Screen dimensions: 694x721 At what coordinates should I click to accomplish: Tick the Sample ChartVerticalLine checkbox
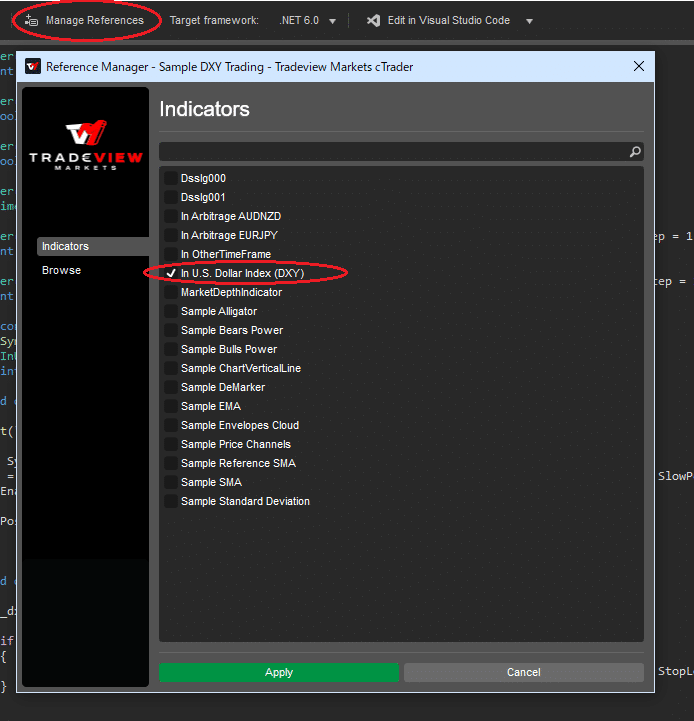(x=171, y=368)
